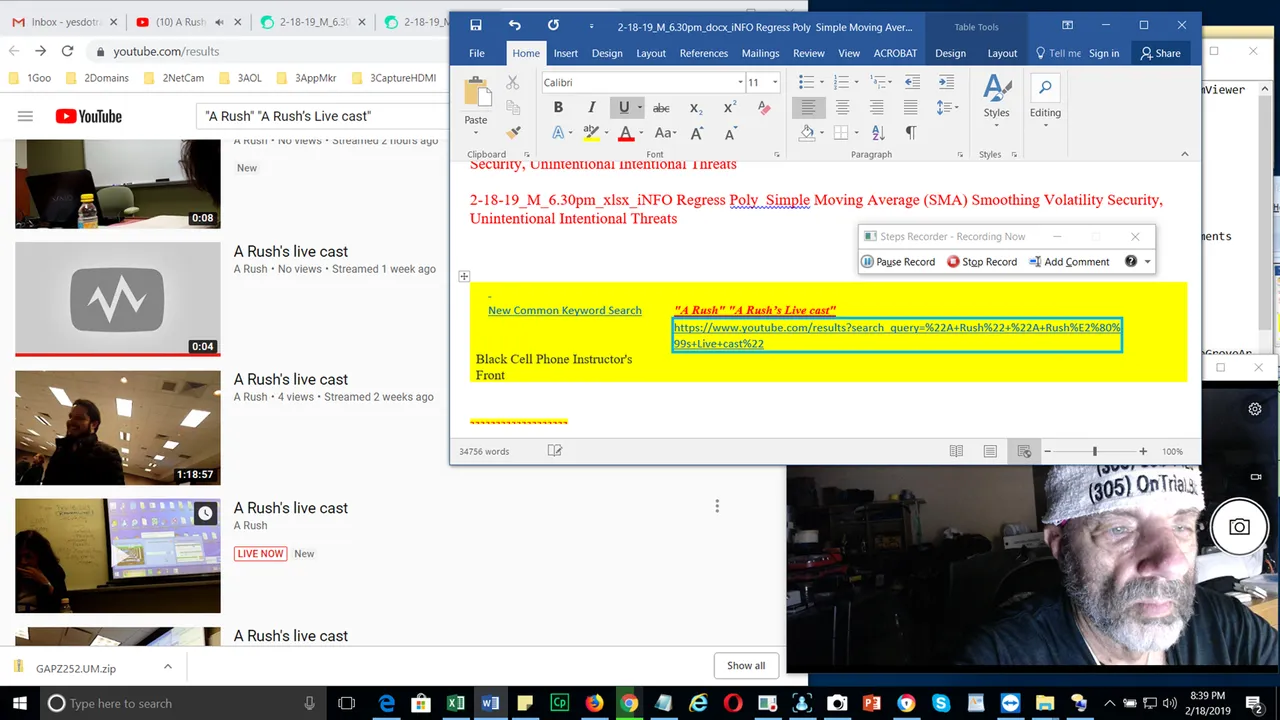Open the Change Case Aa menu
Viewport: 1280px width, 720px height.
coord(664,133)
